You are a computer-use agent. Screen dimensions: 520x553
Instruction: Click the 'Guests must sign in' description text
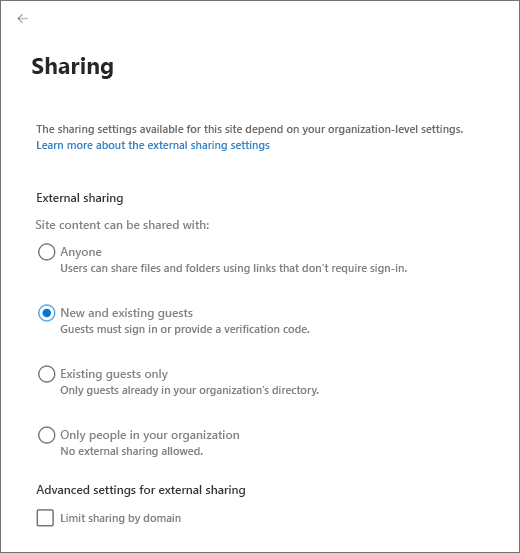pos(185,329)
